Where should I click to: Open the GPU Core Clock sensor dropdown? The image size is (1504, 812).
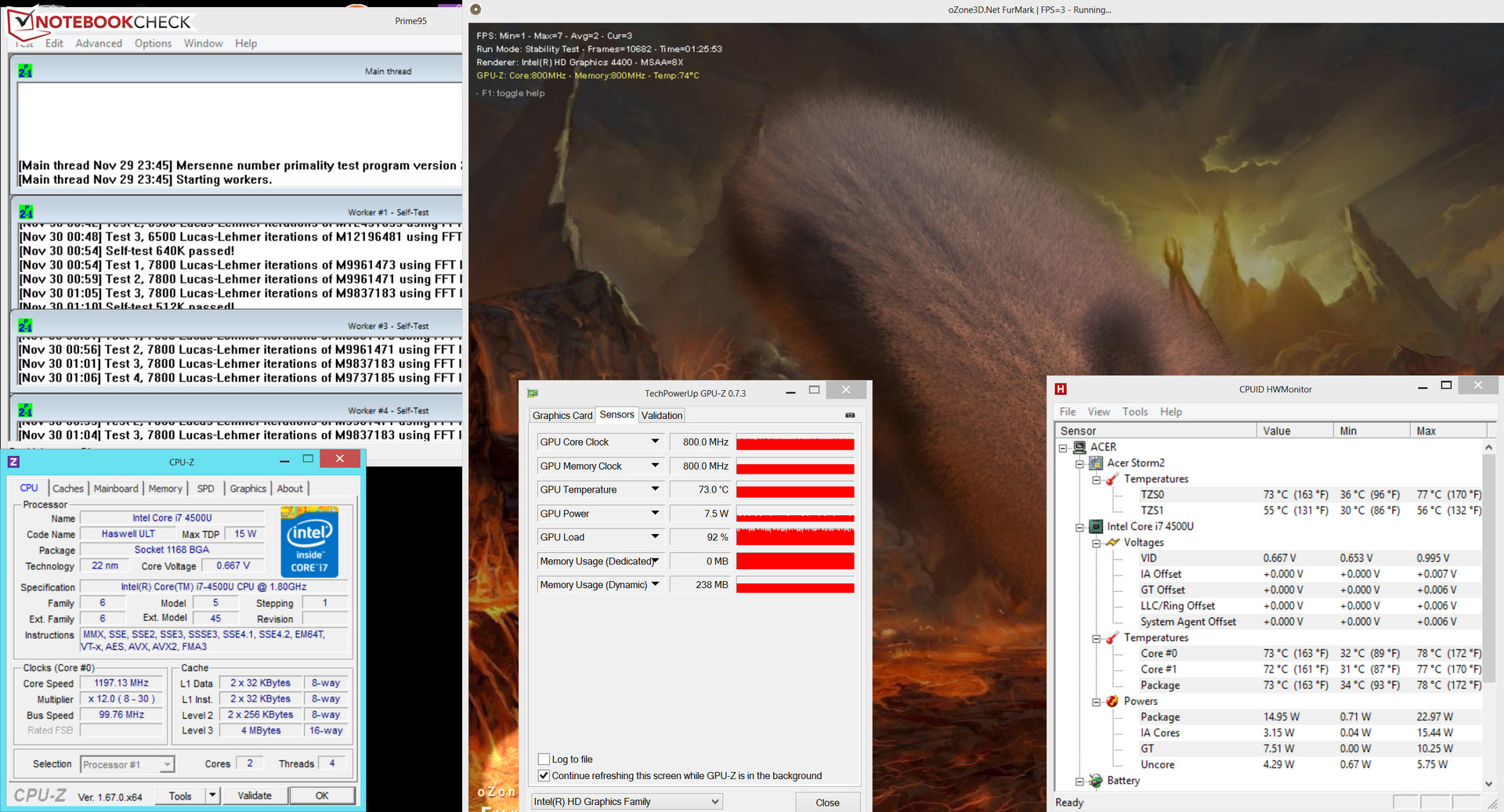[x=655, y=442]
